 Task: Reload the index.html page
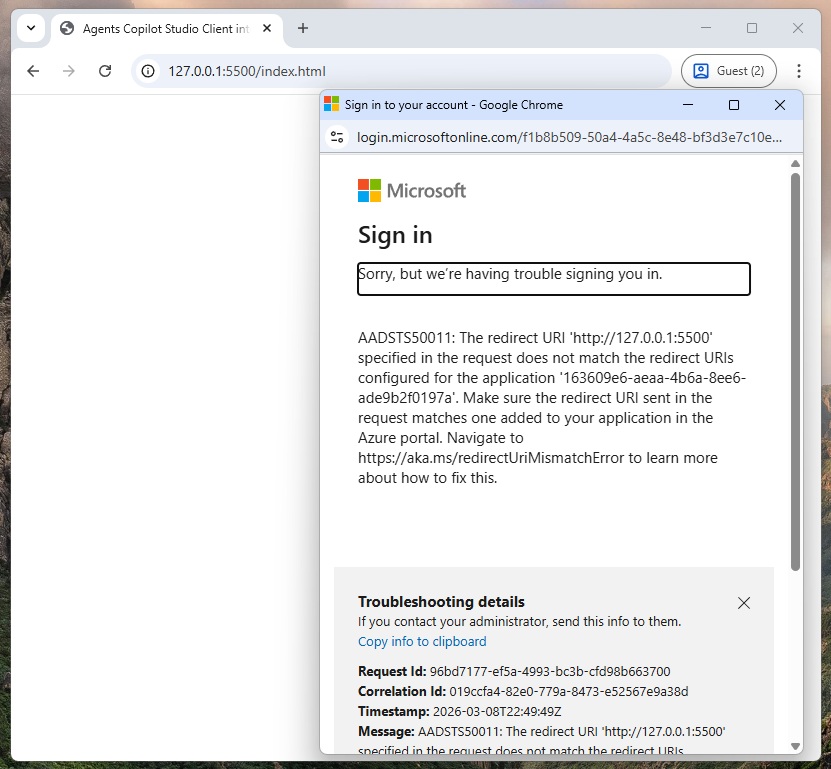coord(105,71)
